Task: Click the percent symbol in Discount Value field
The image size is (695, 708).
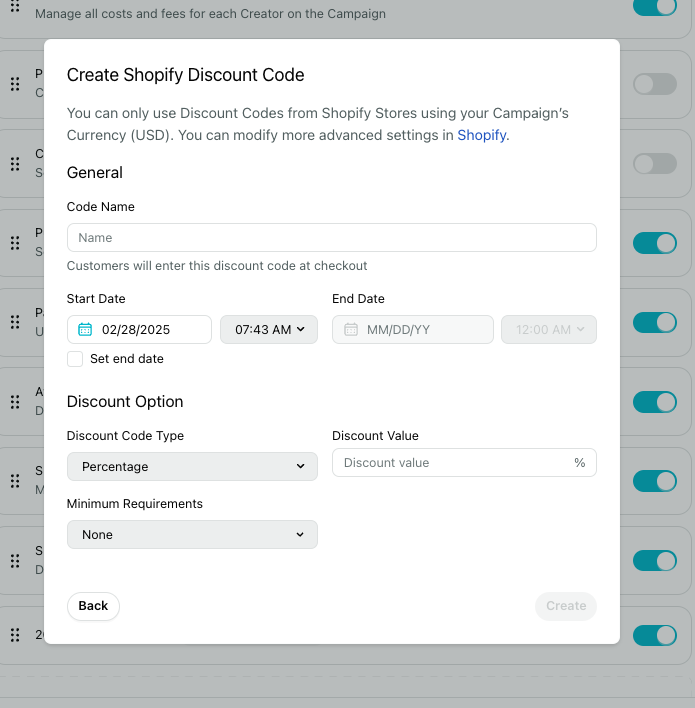Action: coord(579,462)
